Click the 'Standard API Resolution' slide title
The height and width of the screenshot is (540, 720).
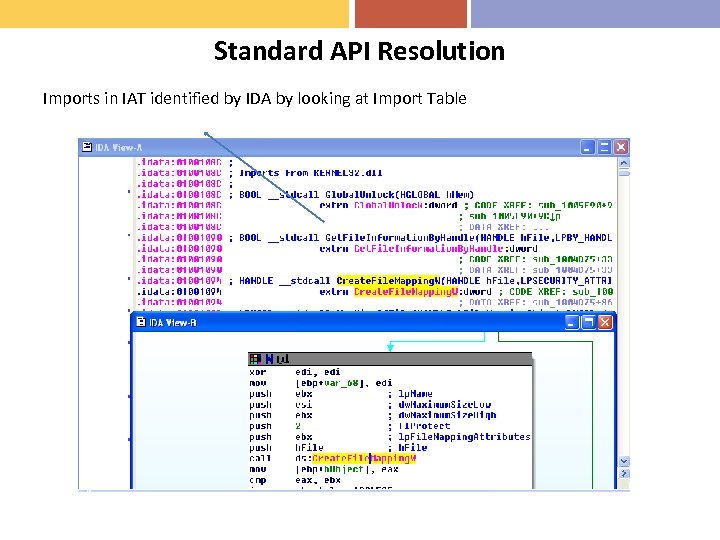[x=359, y=51]
